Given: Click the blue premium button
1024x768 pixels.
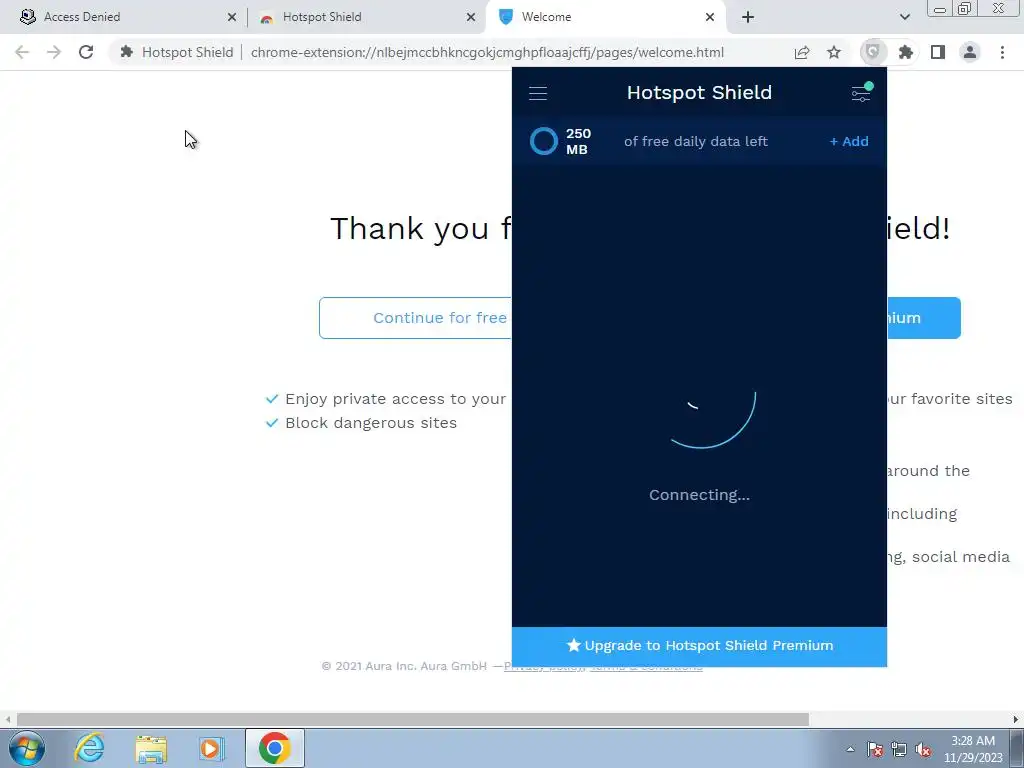Looking at the screenshot, I should [923, 318].
